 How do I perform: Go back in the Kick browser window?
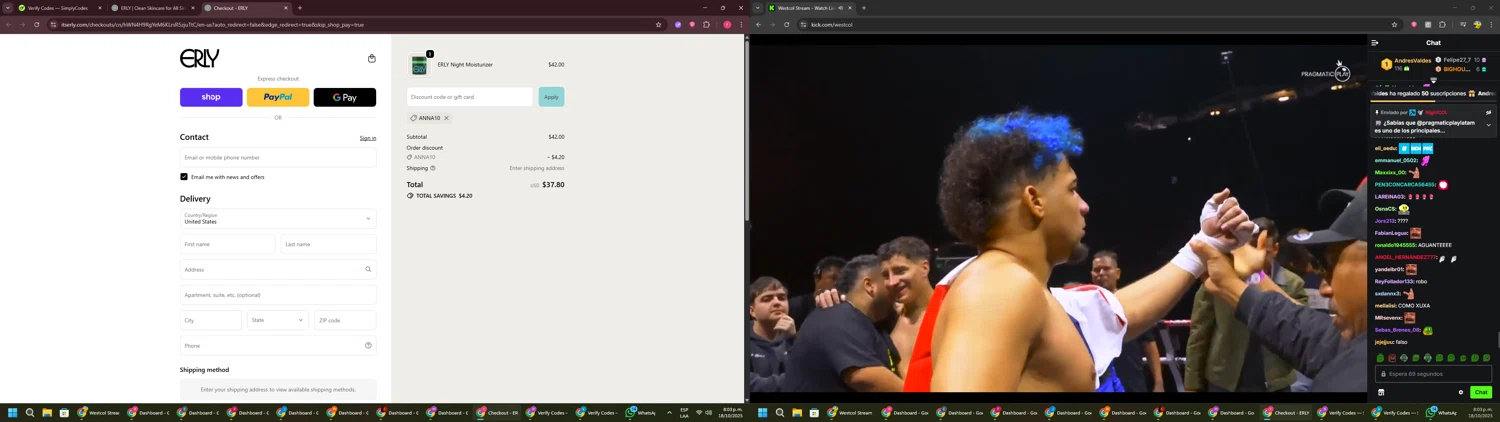(x=759, y=24)
